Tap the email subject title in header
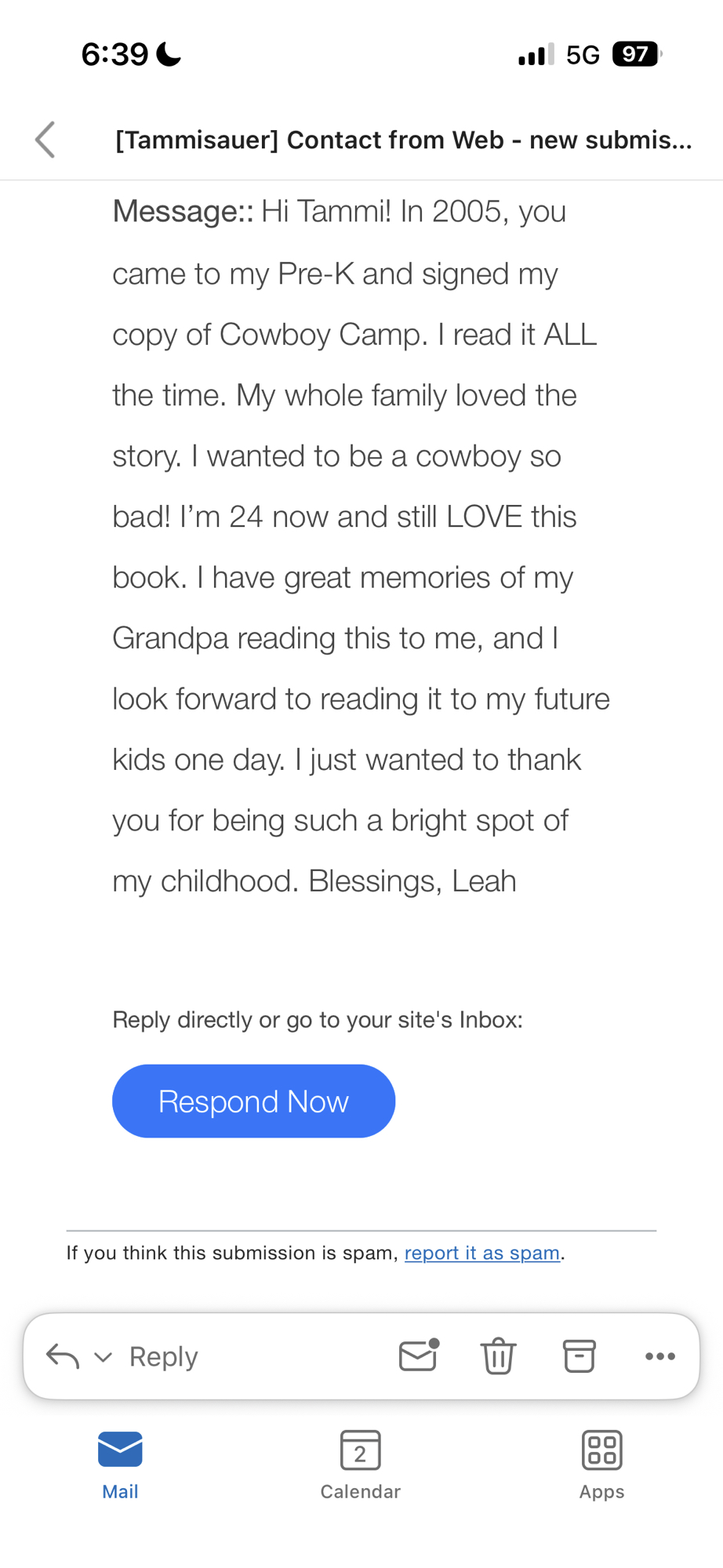The width and height of the screenshot is (723, 1568). 403,140
